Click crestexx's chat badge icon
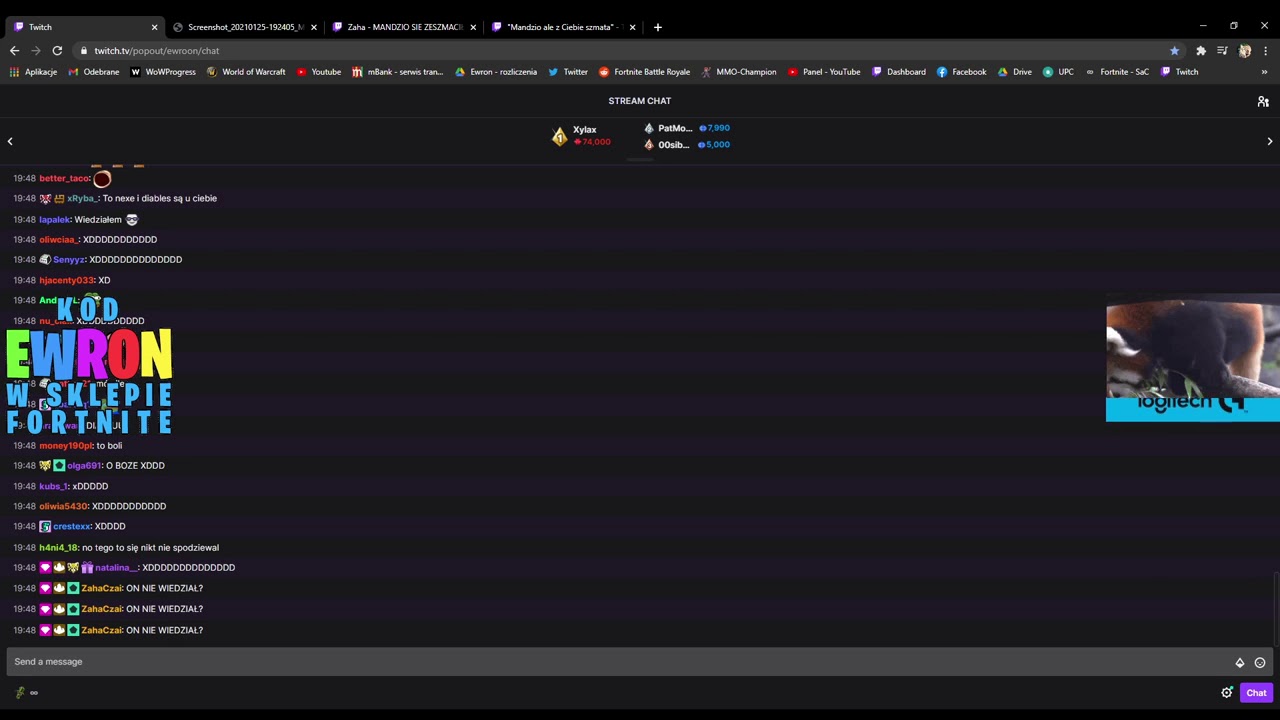Screen dimensions: 1280x720 (x=45, y=526)
